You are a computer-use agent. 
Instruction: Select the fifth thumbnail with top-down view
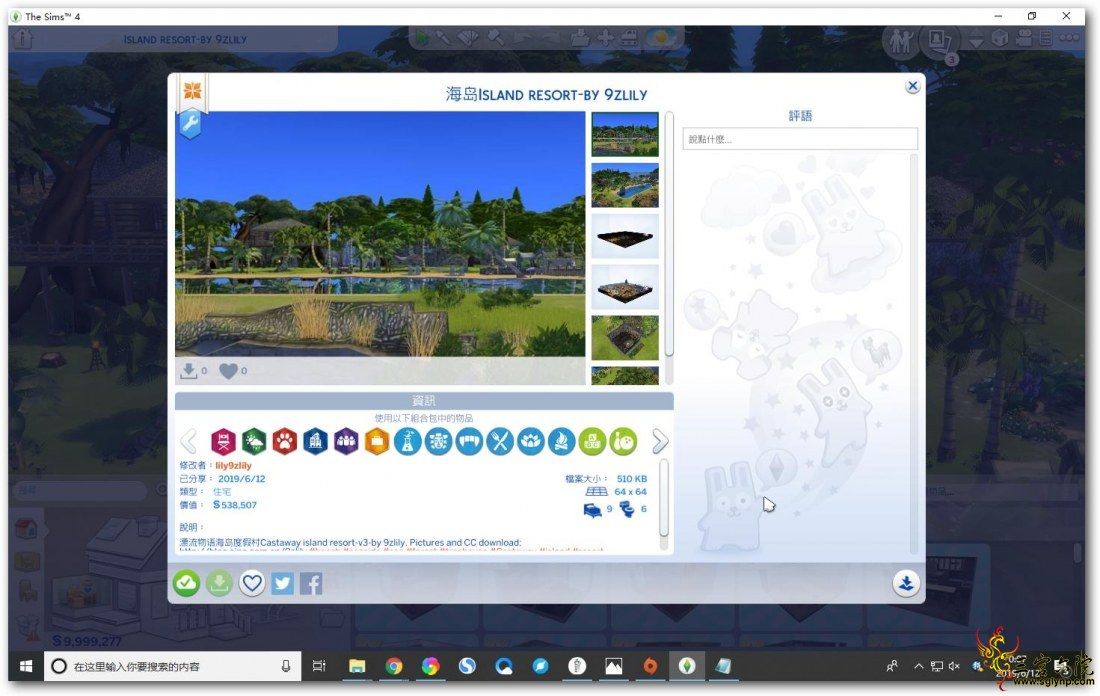coord(625,337)
